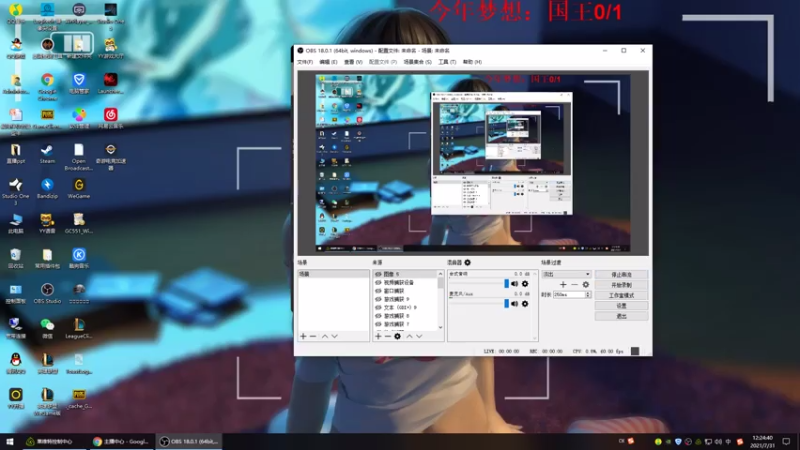Open the taskbar clock and date
The image size is (800, 450).
tap(763, 441)
